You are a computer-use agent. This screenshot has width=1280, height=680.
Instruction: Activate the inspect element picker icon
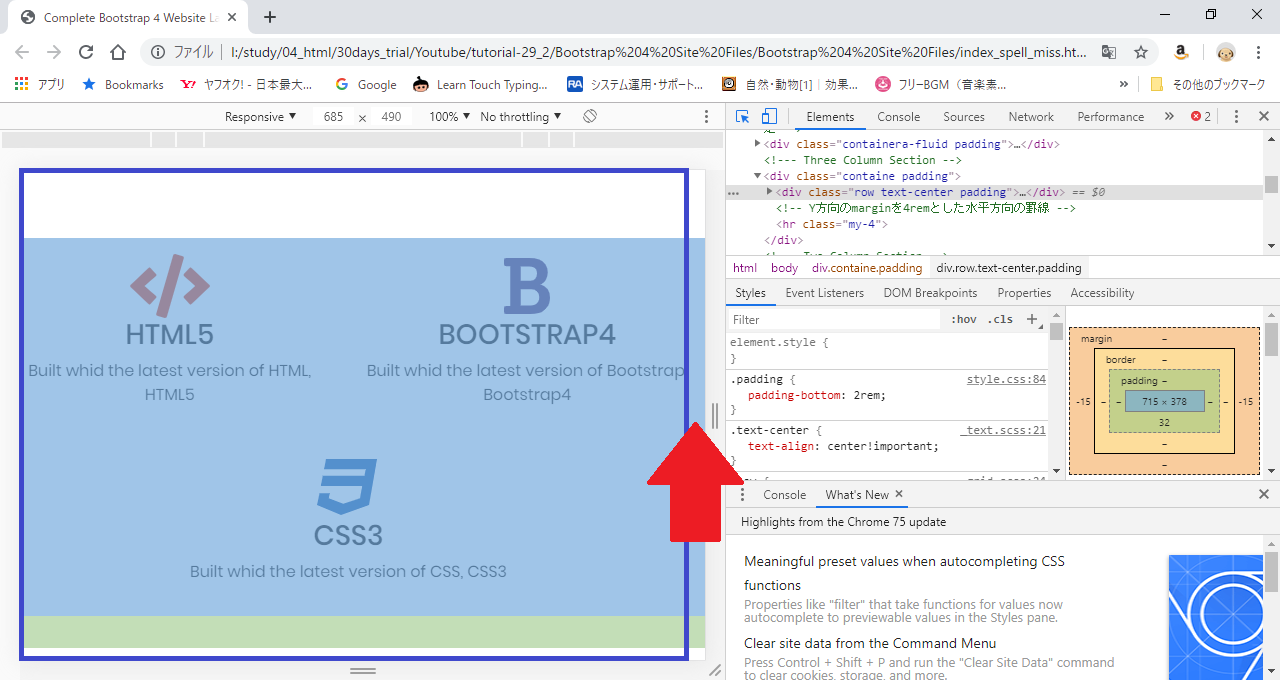[x=742, y=117]
